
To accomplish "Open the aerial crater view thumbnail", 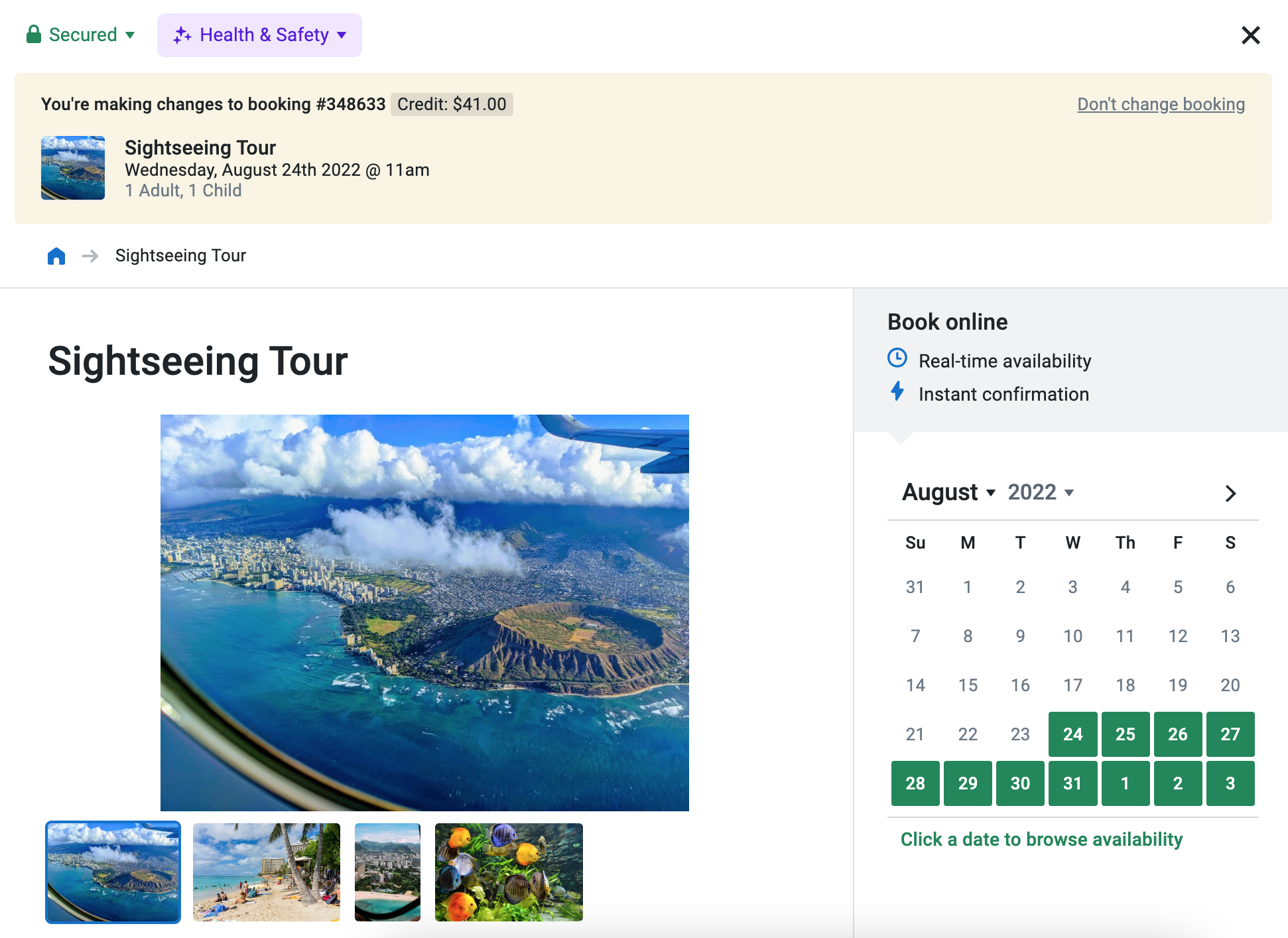I will point(113,872).
